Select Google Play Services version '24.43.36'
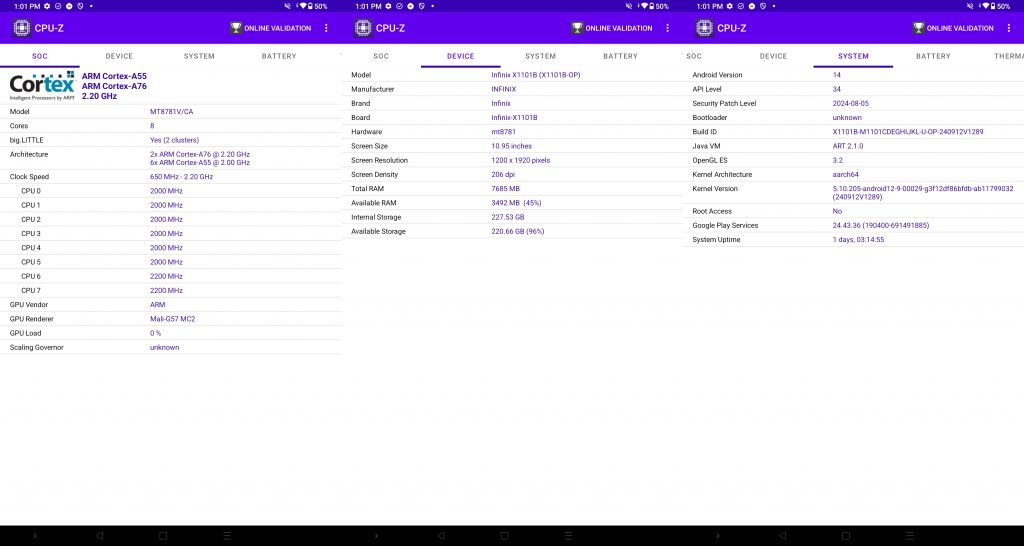Viewport: 1024px width, 546px height. (x=880, y=225)
